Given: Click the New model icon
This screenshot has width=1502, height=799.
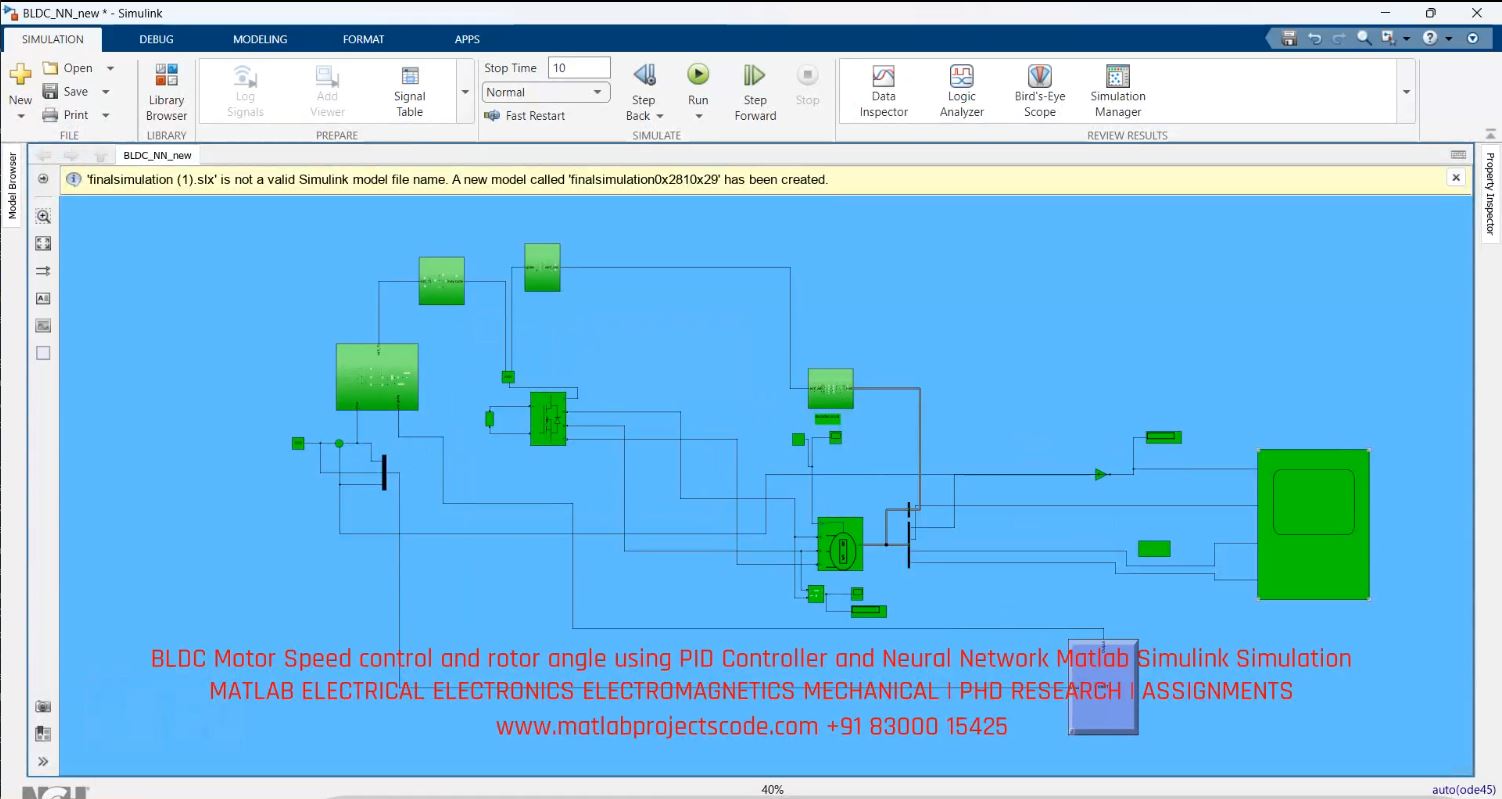Looking at the screenshot, I should (x=20, y=76).
